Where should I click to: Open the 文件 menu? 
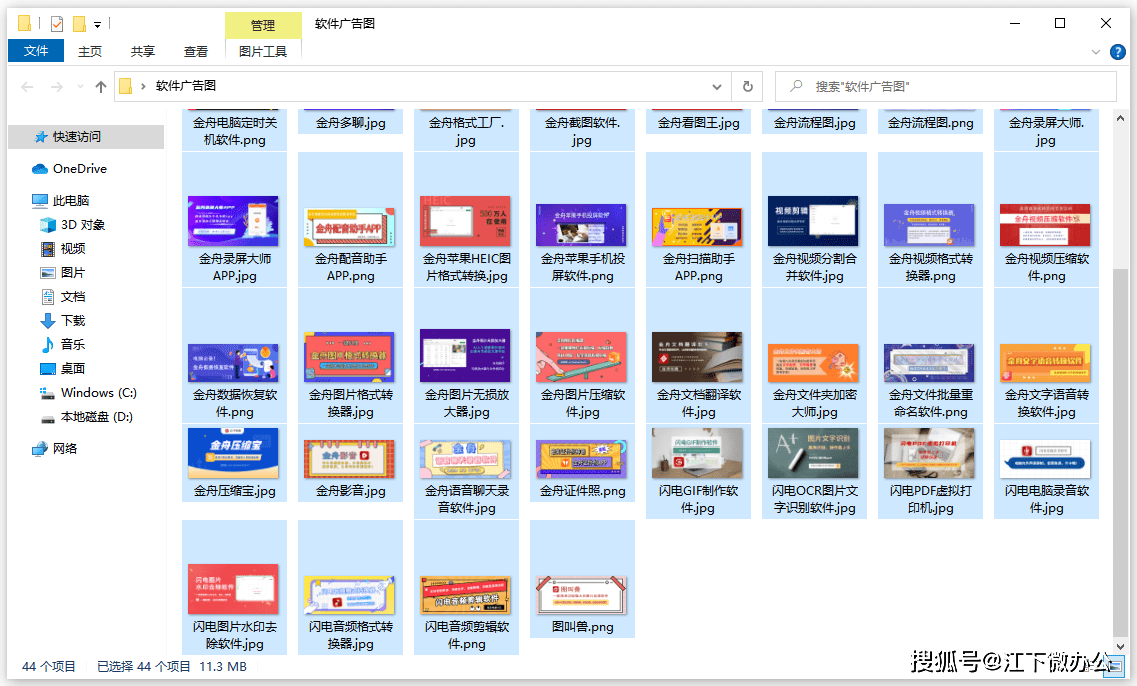[36, 51]
